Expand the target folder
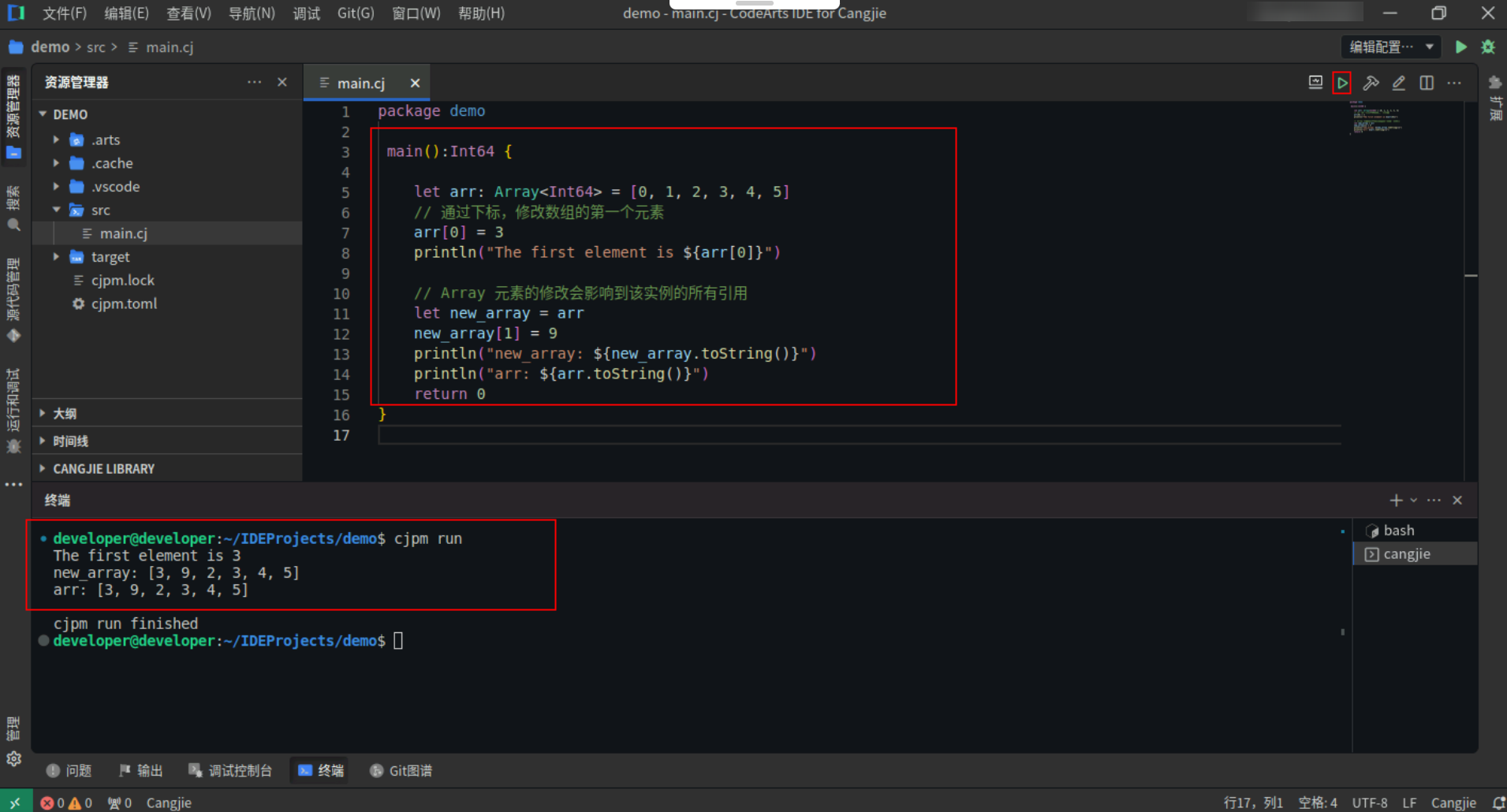Screen dimensions: 1507x812 (x=56, y=257)
